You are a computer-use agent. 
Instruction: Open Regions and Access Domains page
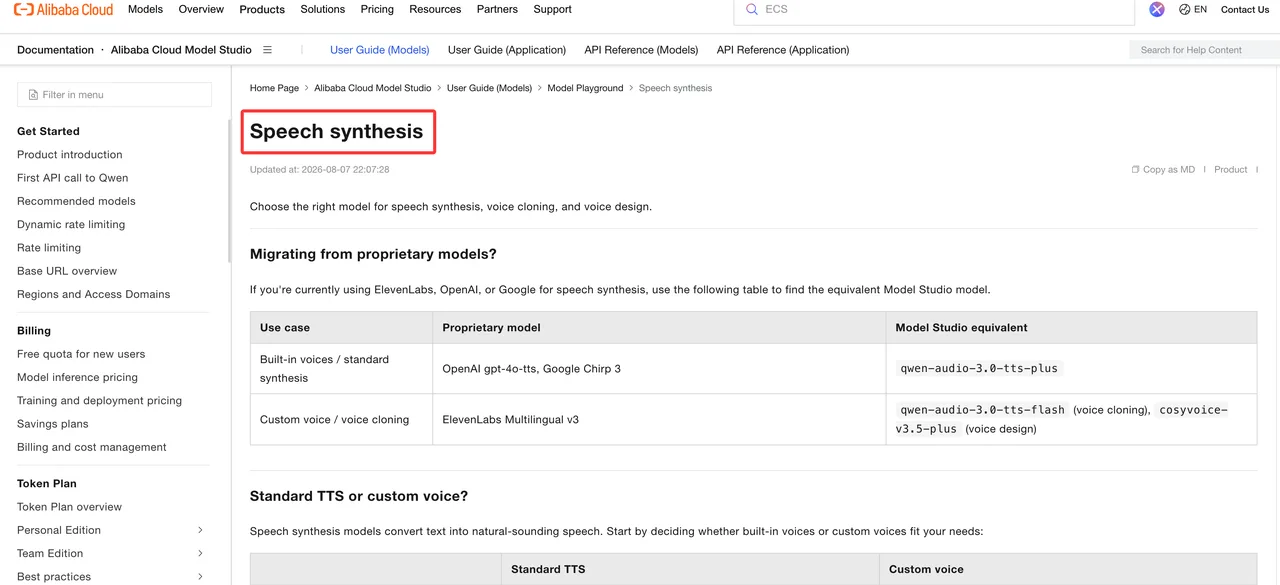click(x=94, y=295)
